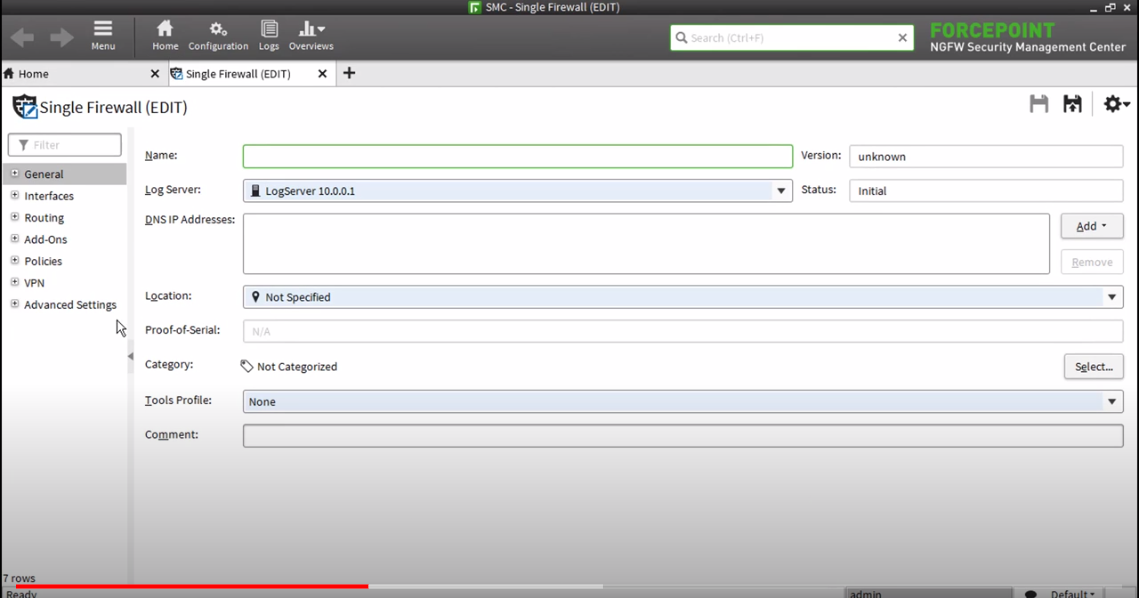Screen dimensions: 1139x598
Task: Open the Overviews chart dropdown
Action: (x=311, y=35)
